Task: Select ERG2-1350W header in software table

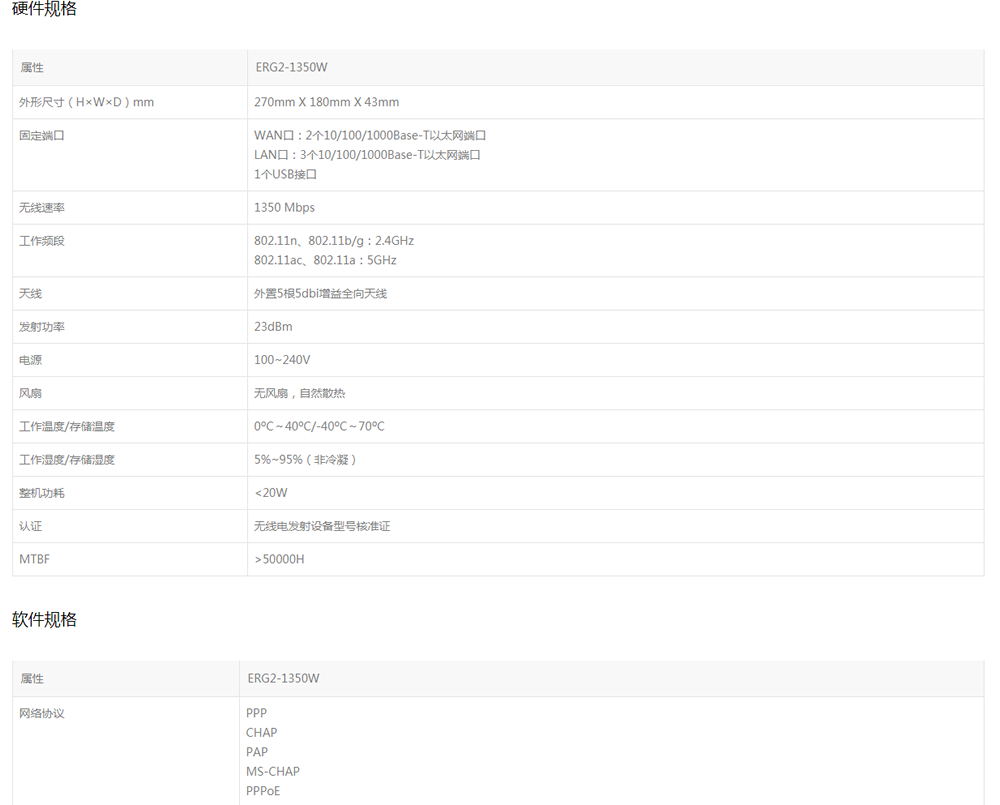Action: pyautogui.click(x=283, y=678)
